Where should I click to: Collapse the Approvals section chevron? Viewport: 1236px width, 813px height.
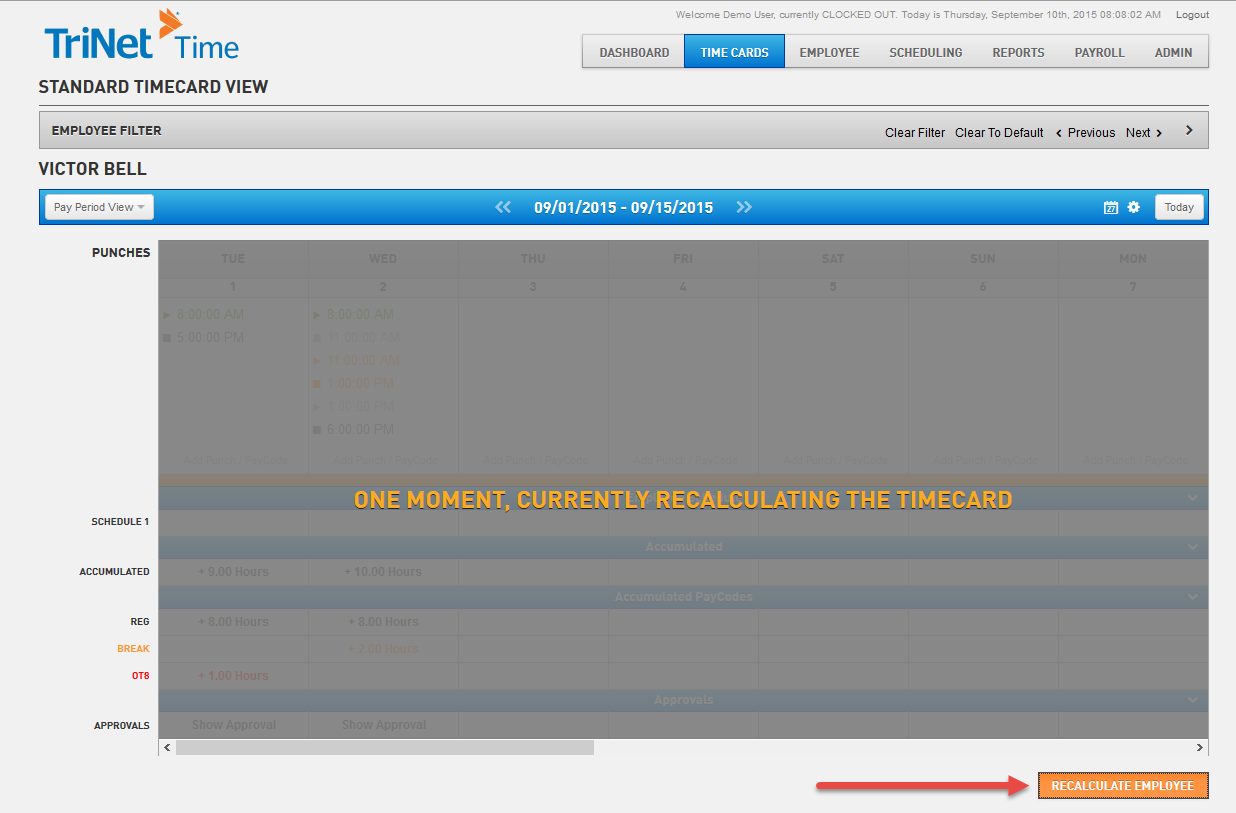(1192, 700)
